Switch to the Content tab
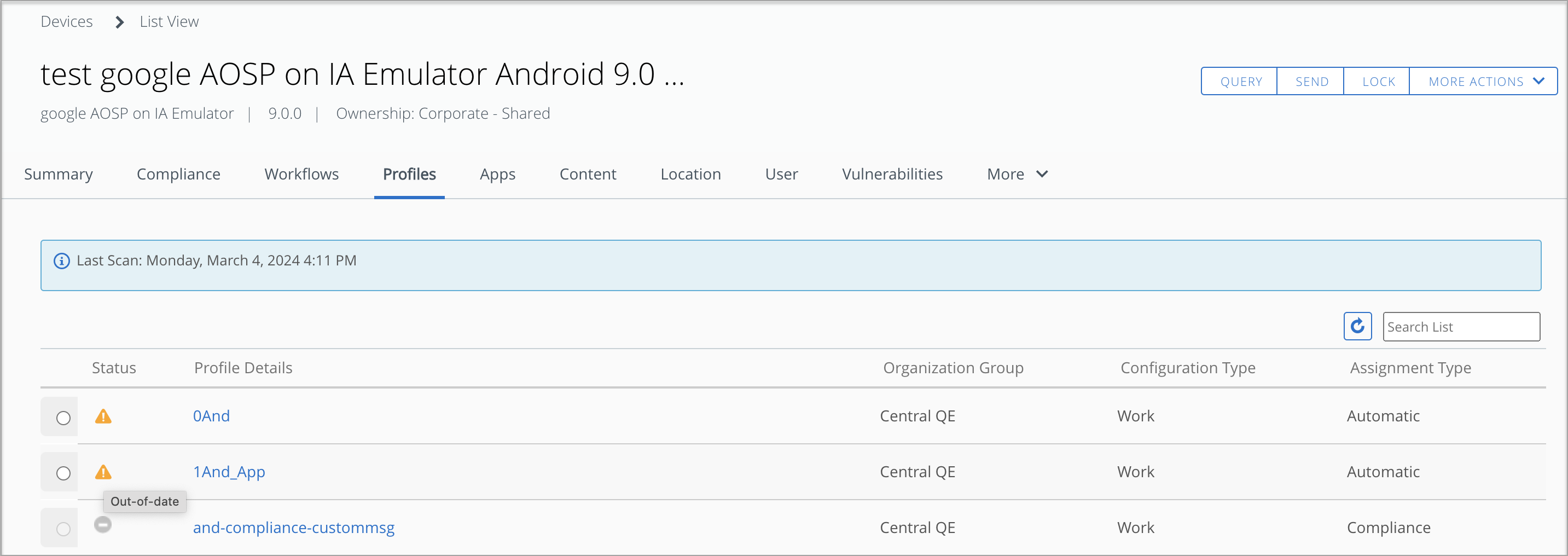This screenshot has height=556, width=1568. click(588, 174)
